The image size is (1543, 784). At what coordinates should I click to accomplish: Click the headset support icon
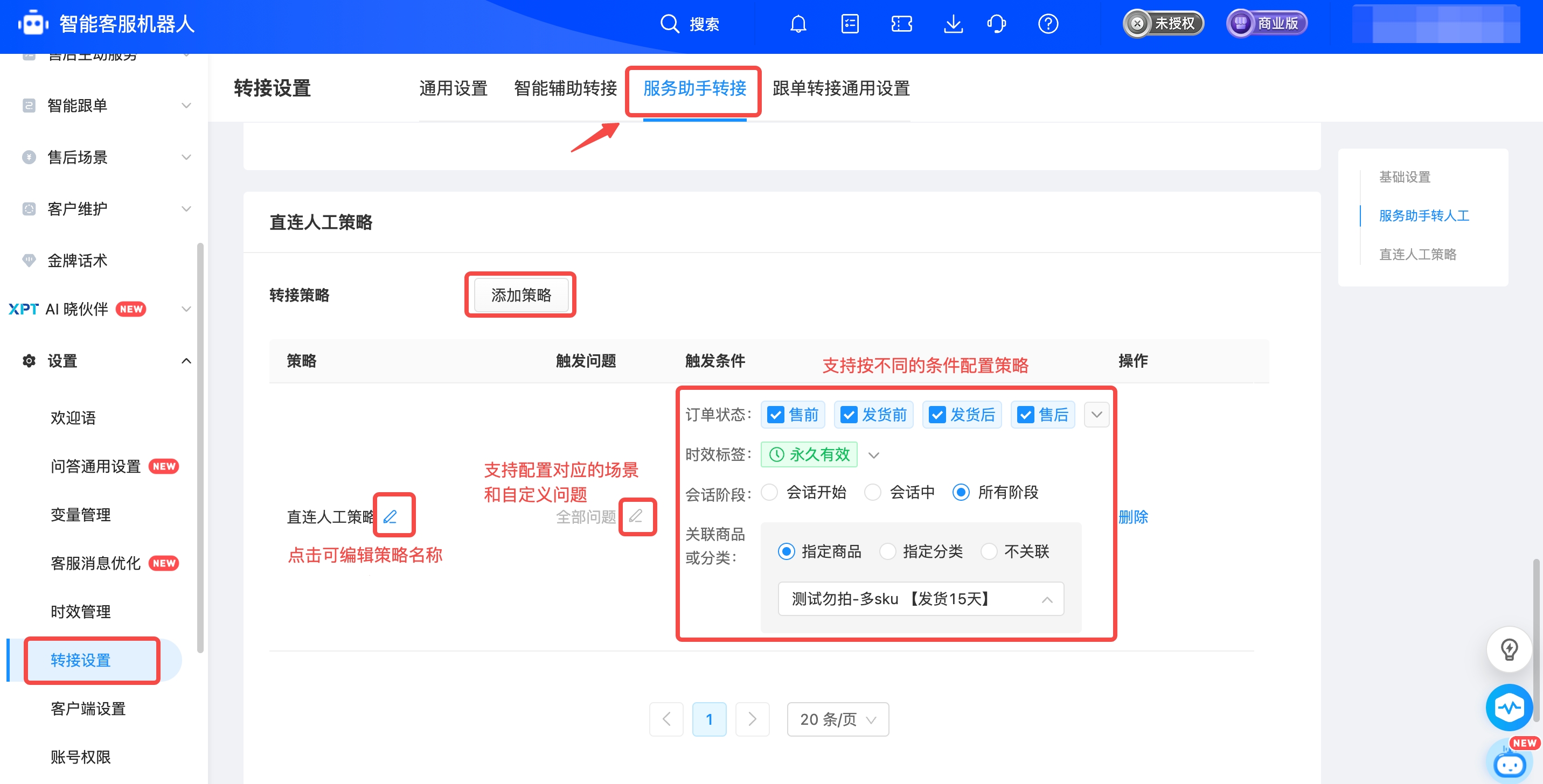[x=996, y=24]
